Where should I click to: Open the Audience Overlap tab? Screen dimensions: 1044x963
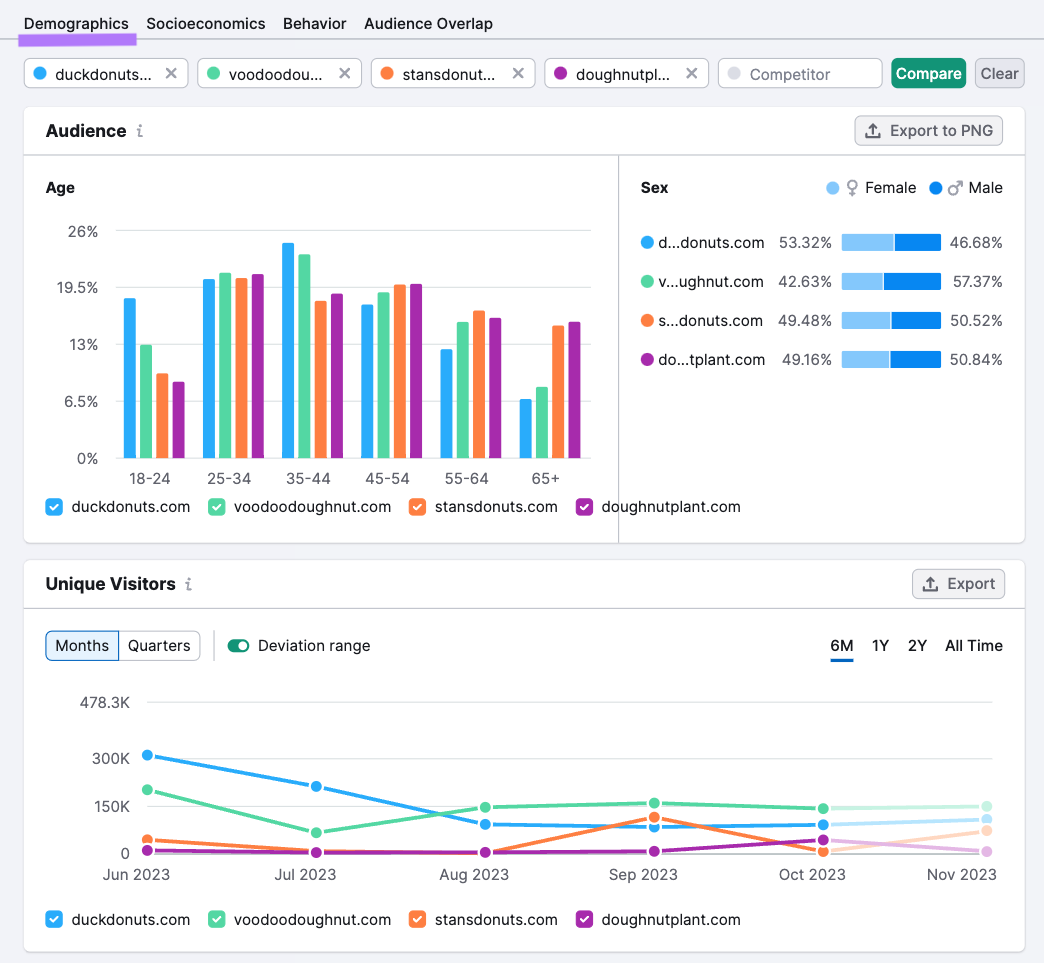point(428,22)
